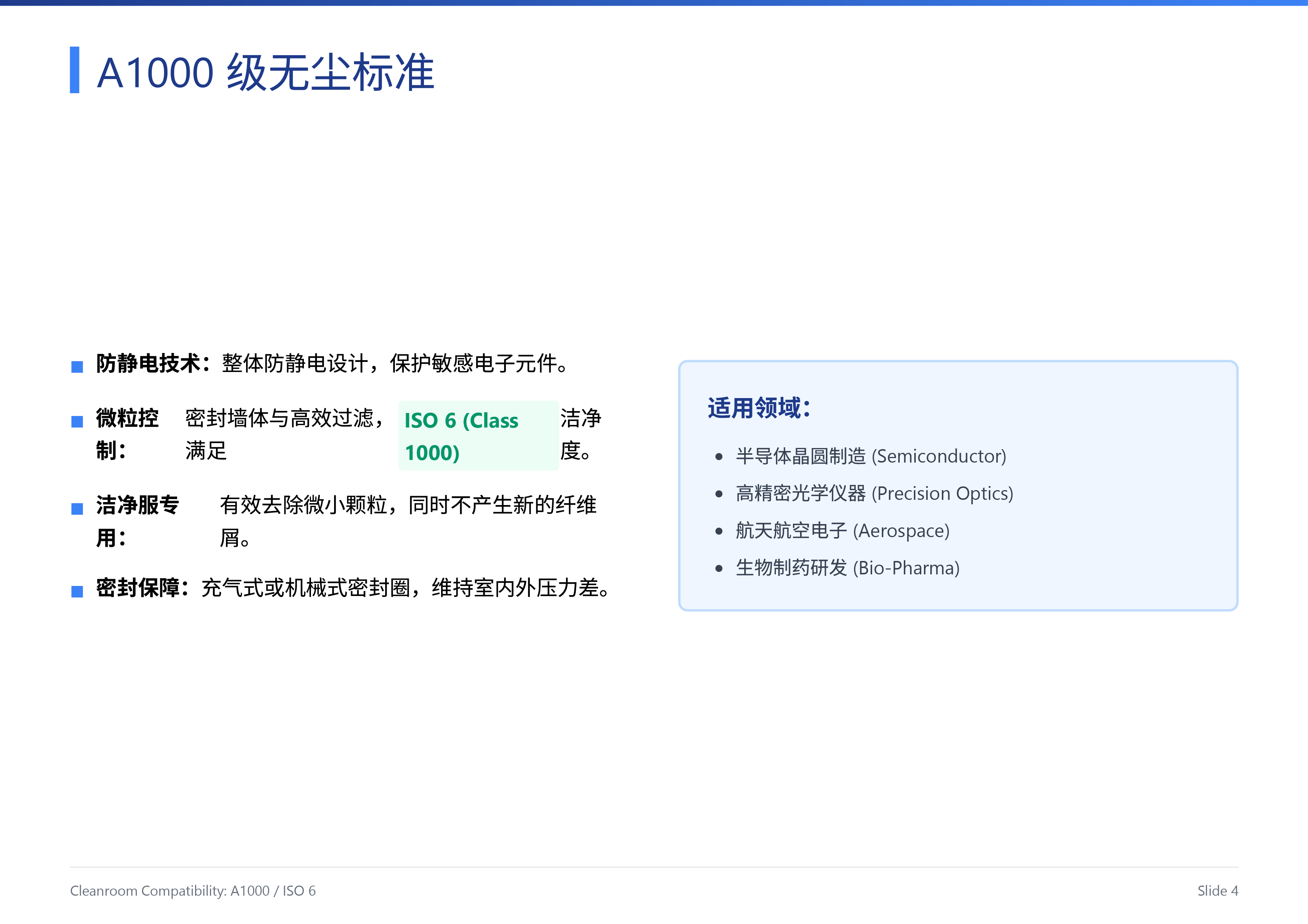
Task: Select the bold label '洁净服专用：'
Action: click(x=137, y=521)
